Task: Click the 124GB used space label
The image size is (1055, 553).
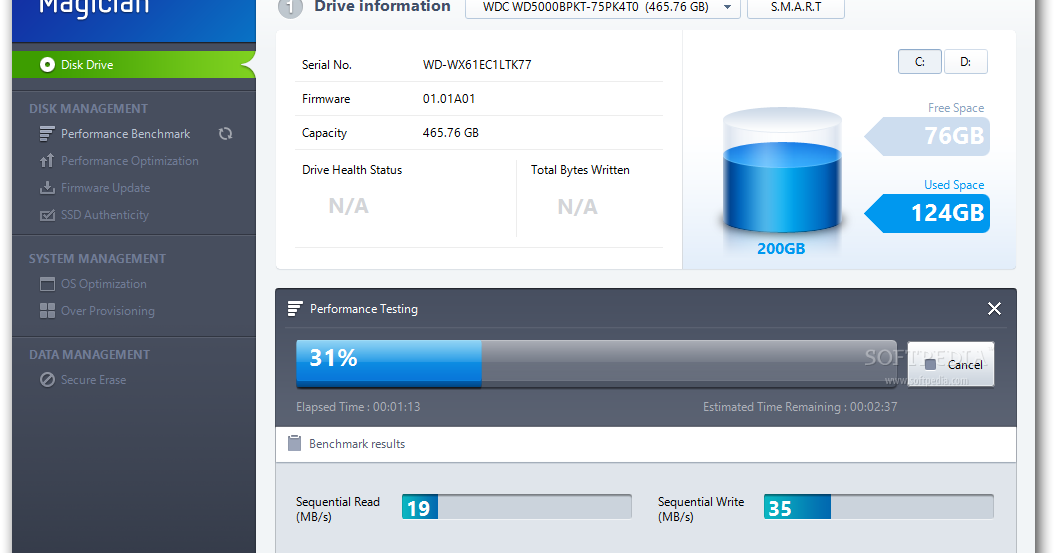Action: (929, 213)
